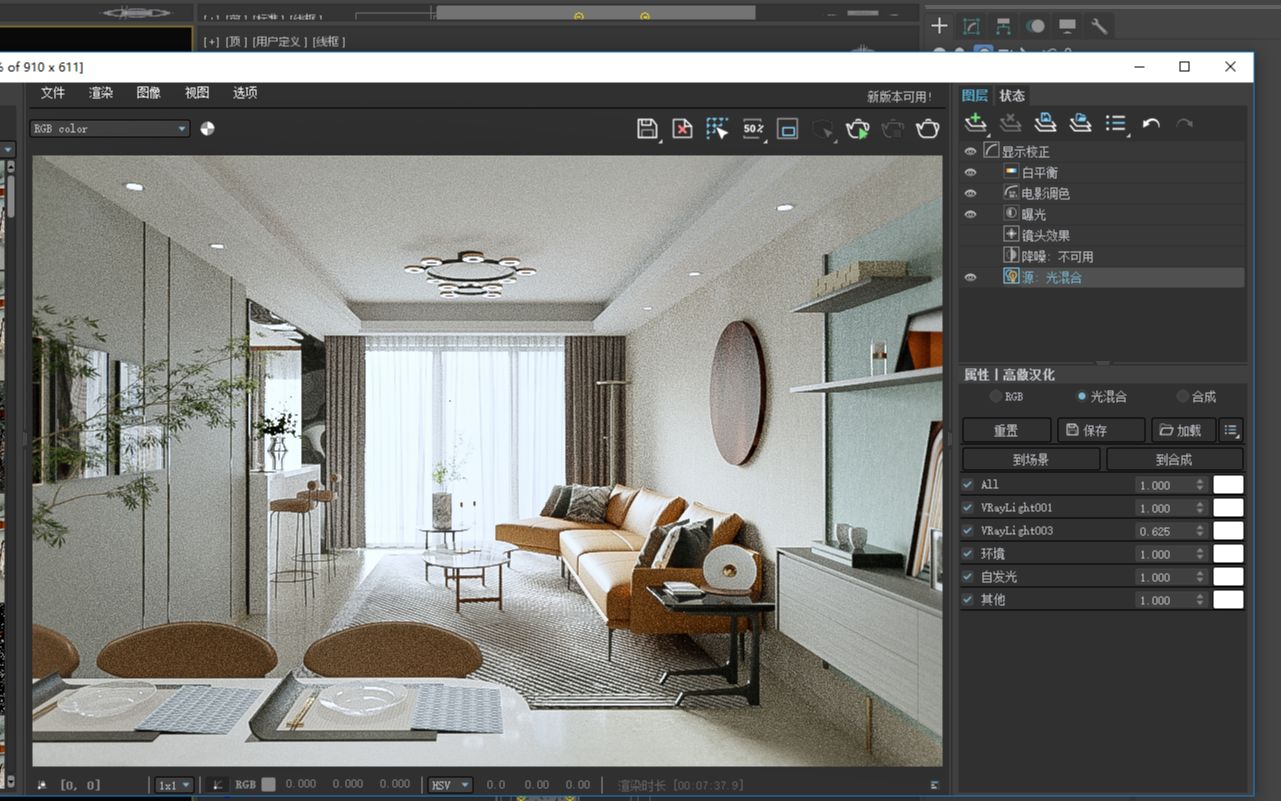Screen dimensions: 1281x801
Task: Hide the 曝光 layer with its eye icon
Action: coord(969,213)
